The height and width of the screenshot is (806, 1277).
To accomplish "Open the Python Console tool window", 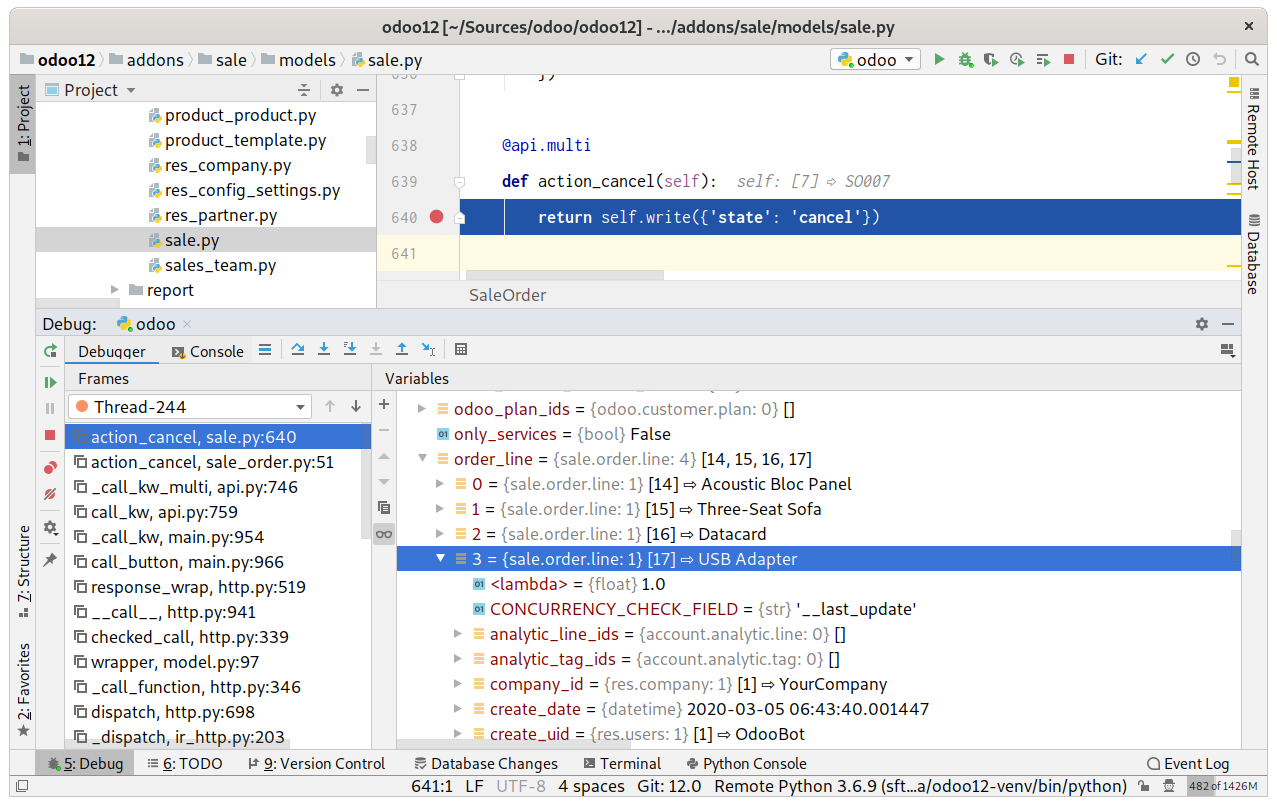I will [745, 763].
